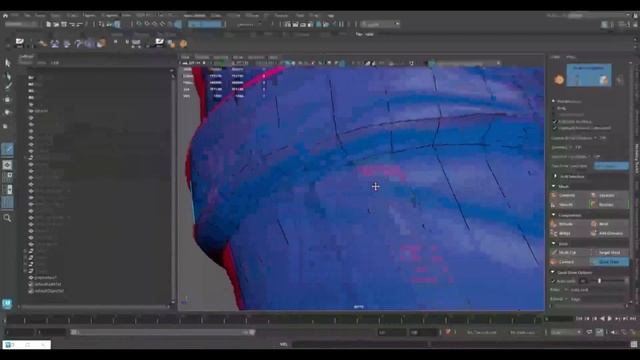Select the Drag radio option
The image size is (640, 360).
point(554,108)
